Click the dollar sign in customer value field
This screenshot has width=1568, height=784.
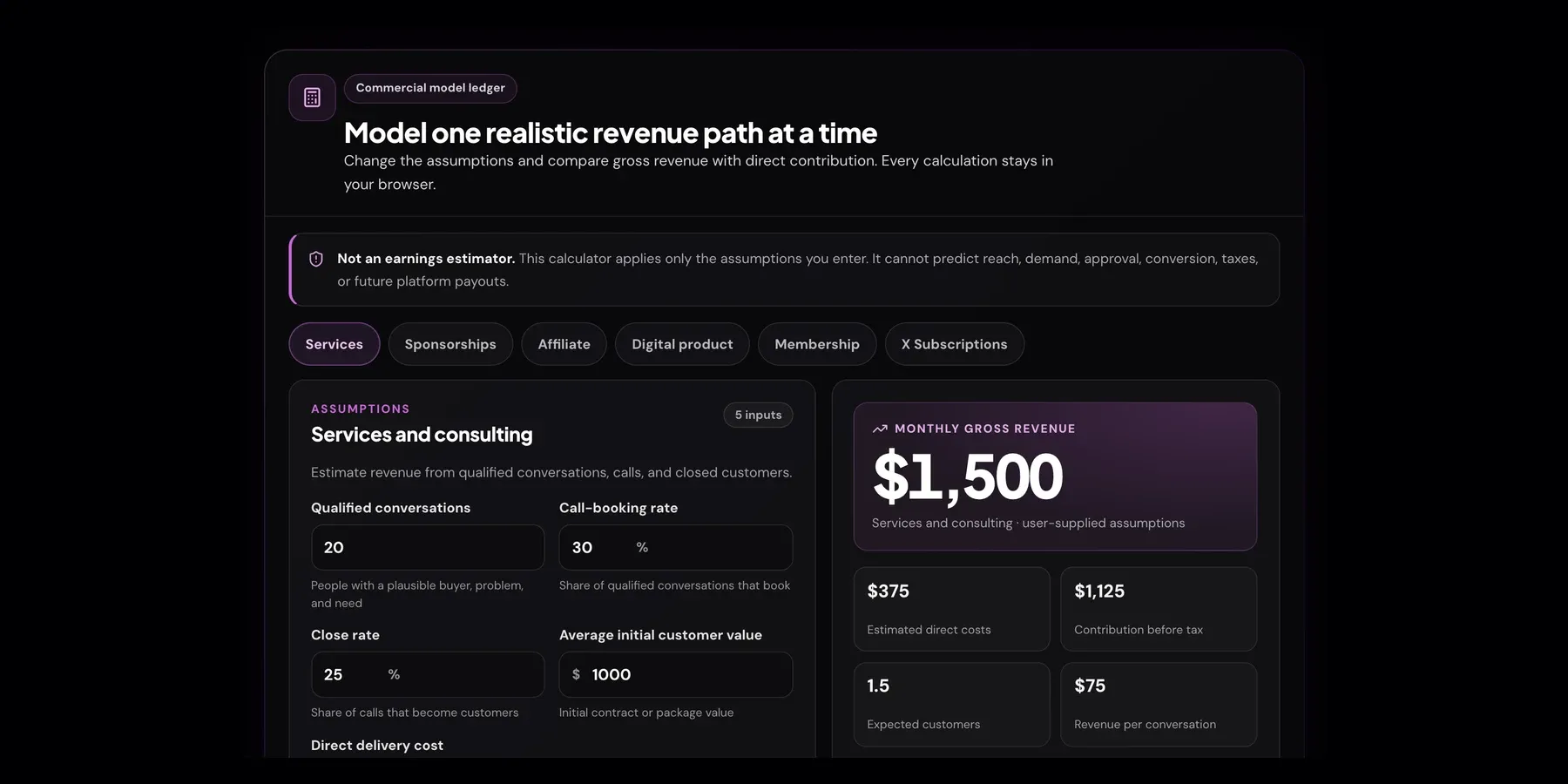576,674
